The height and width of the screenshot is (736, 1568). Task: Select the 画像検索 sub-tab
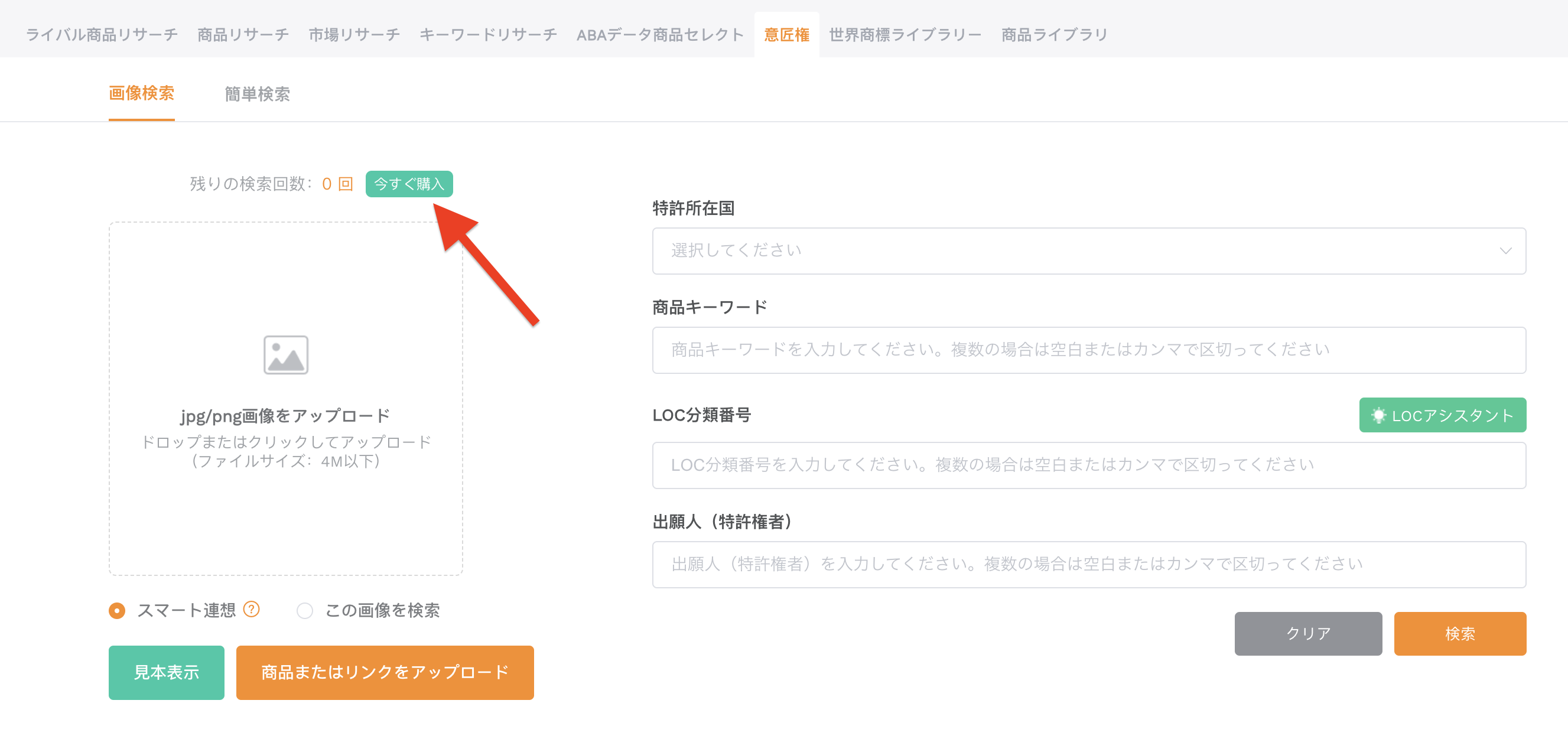141,93
